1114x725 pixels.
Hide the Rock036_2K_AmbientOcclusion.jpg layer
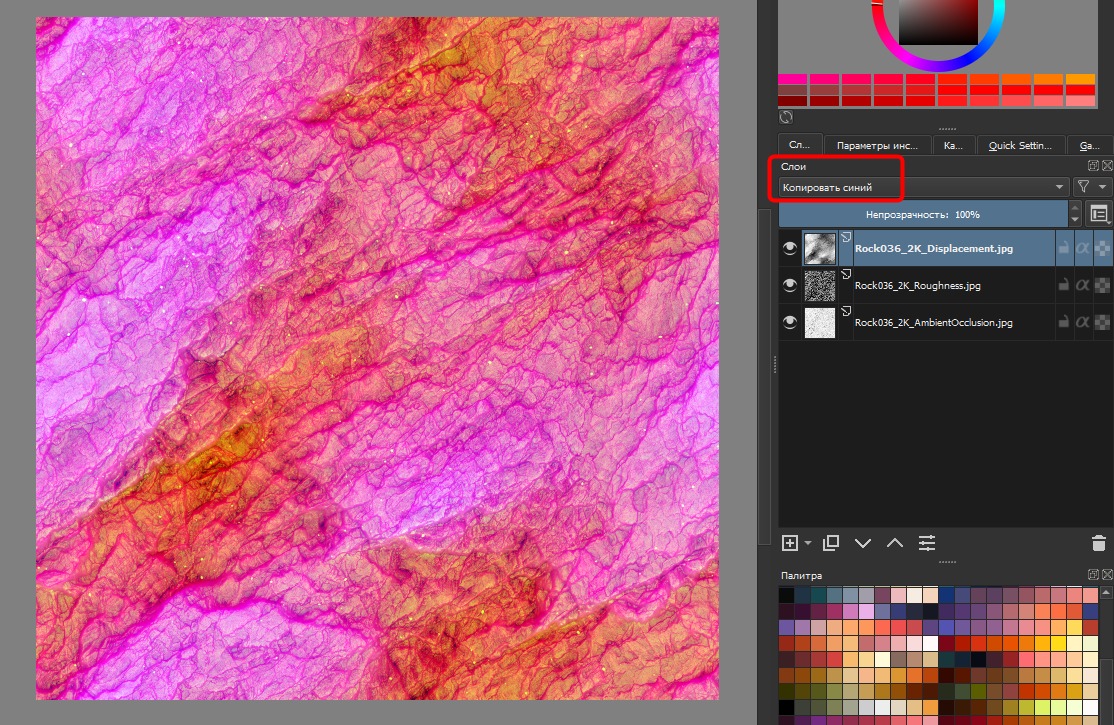point(790,322)
